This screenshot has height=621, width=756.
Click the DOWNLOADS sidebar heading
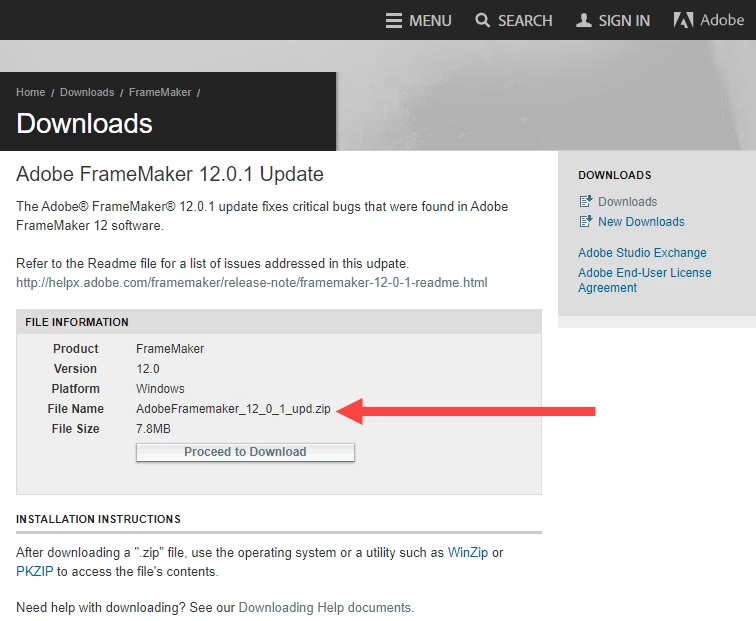(615, 175)
